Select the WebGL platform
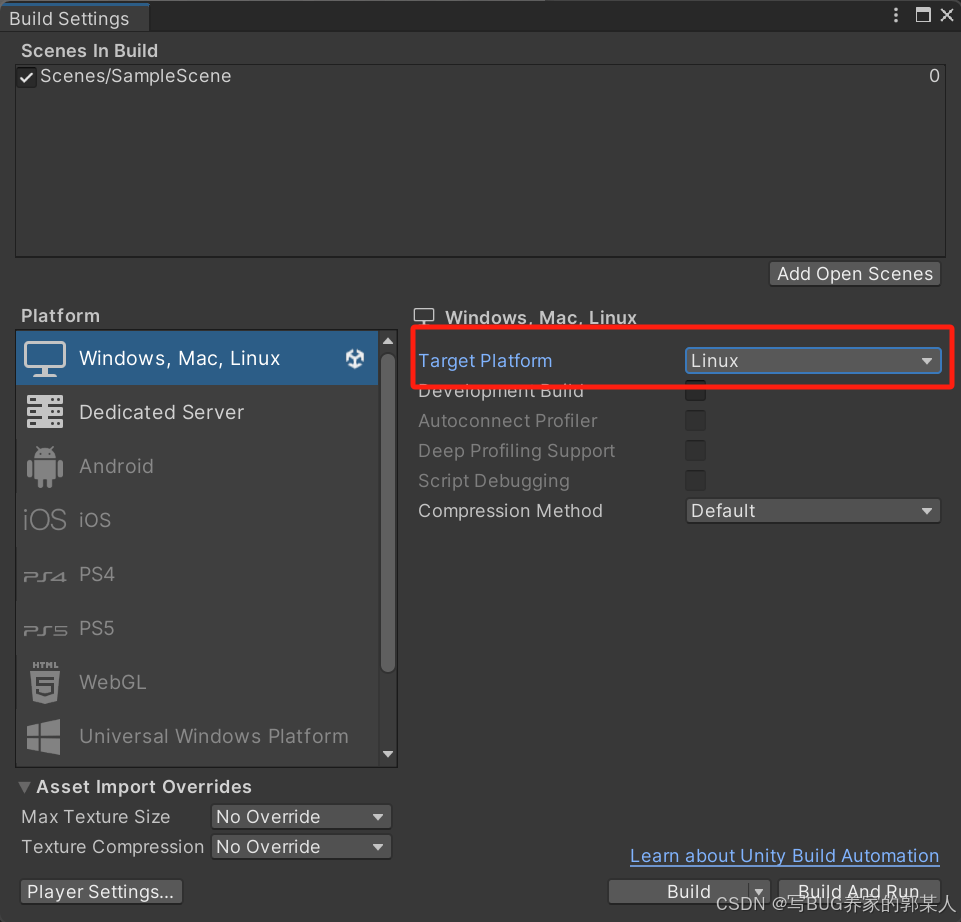Image resolution: width=961 pixels, height=922 pixels. (197, 682)
